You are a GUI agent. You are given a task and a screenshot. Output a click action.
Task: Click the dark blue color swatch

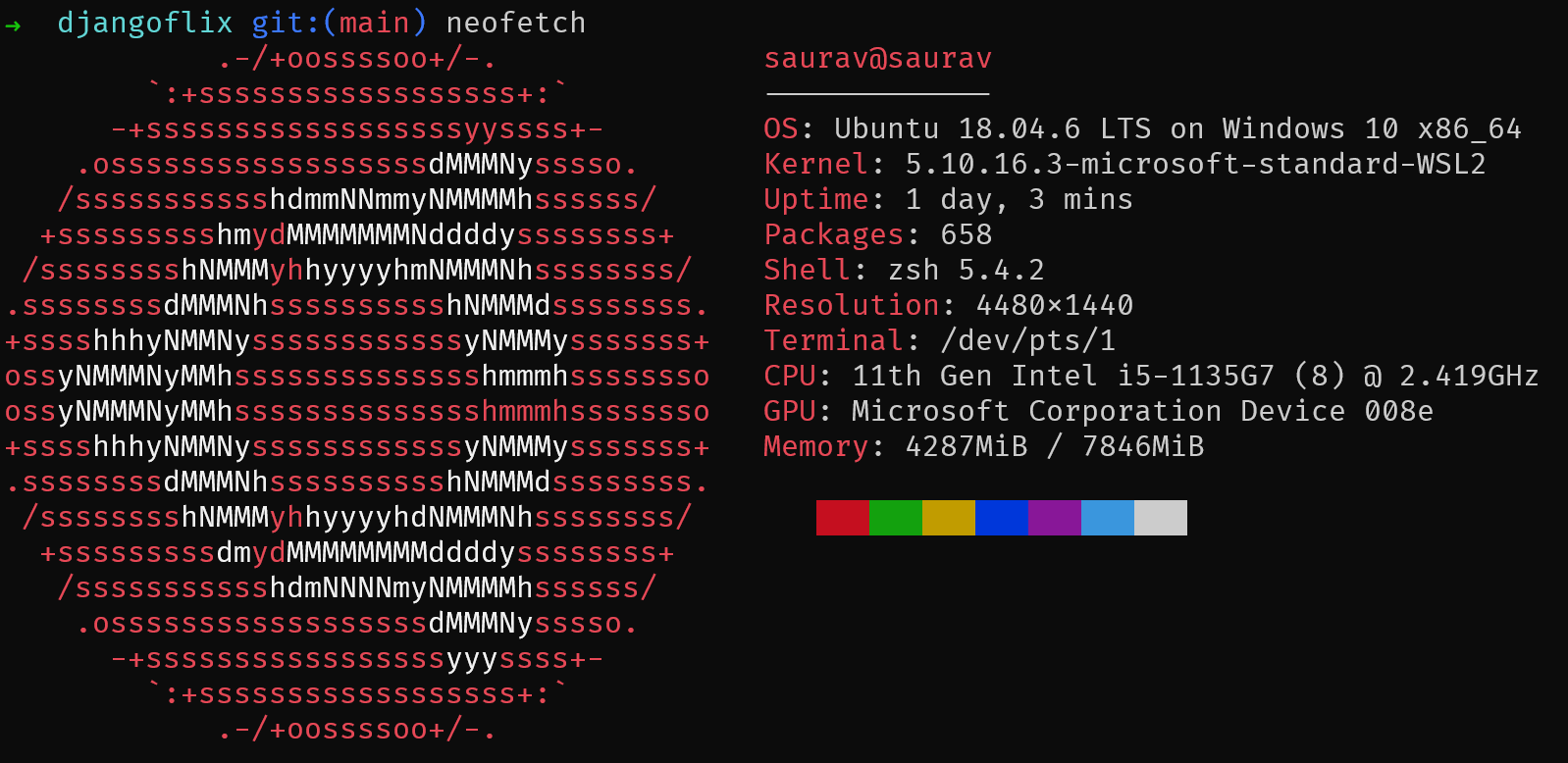[1001, 518]
